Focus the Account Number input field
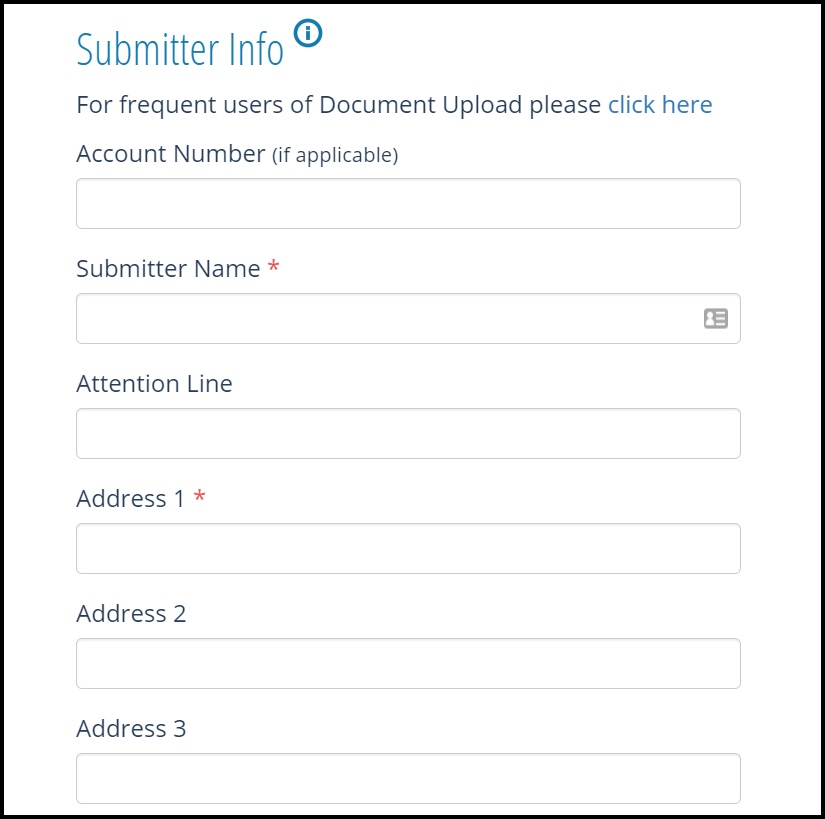This screenshot has width=825, height=819. [x=408, y=204]
